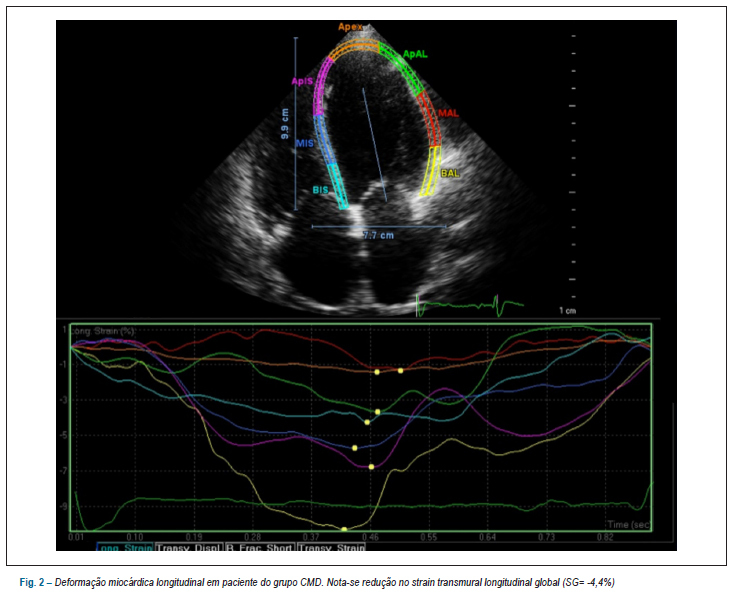Click the 7.7 cm width measurement
The width and height of the screenshot is (735, 593).
(x=379, y=235)
